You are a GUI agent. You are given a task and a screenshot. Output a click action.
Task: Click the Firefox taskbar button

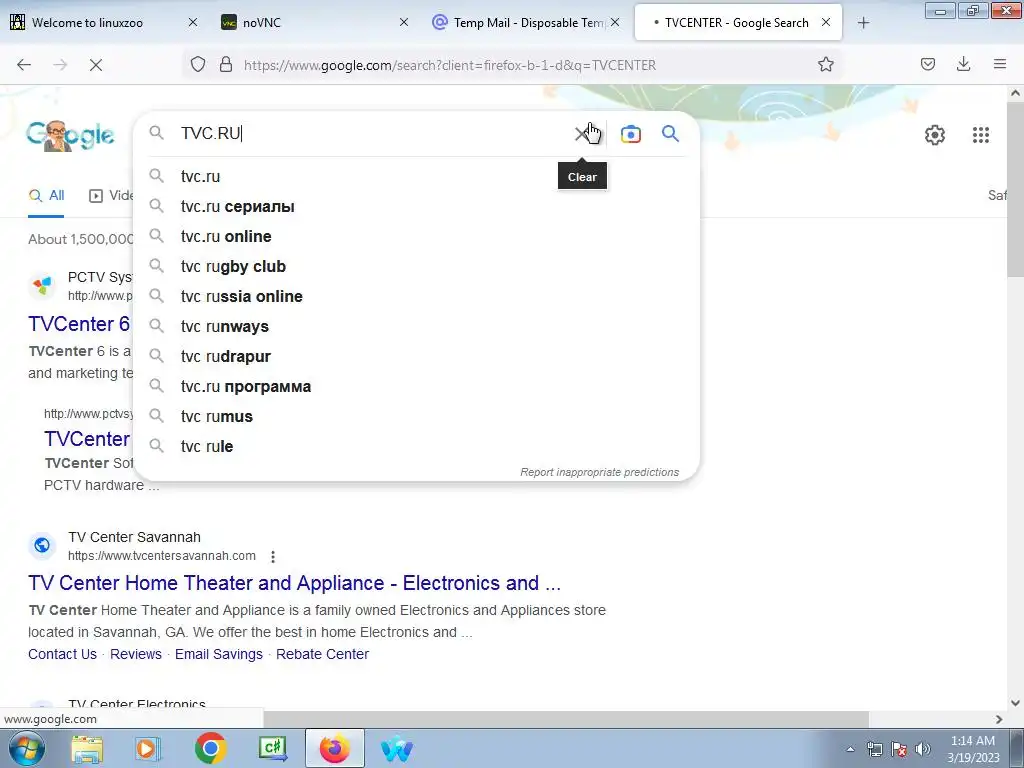(x=335, y=748)
